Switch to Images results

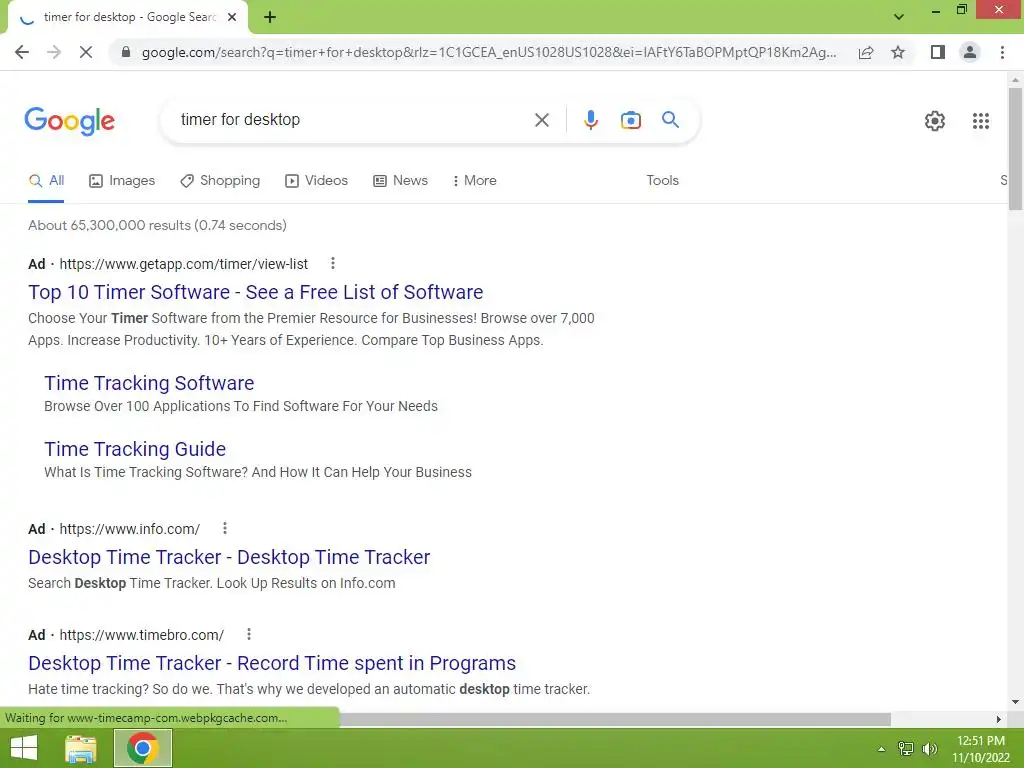coord(122,180)
